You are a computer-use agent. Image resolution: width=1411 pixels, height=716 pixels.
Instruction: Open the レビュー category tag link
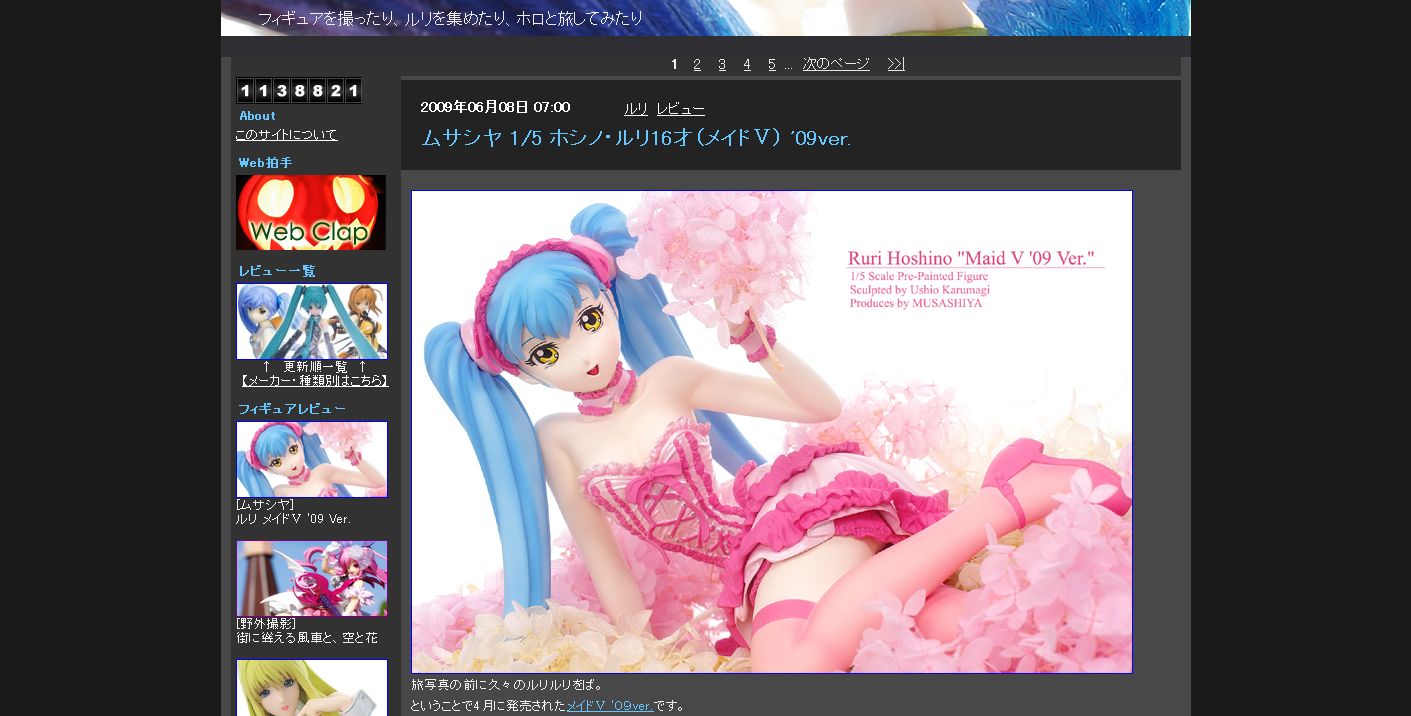[681, 109]
